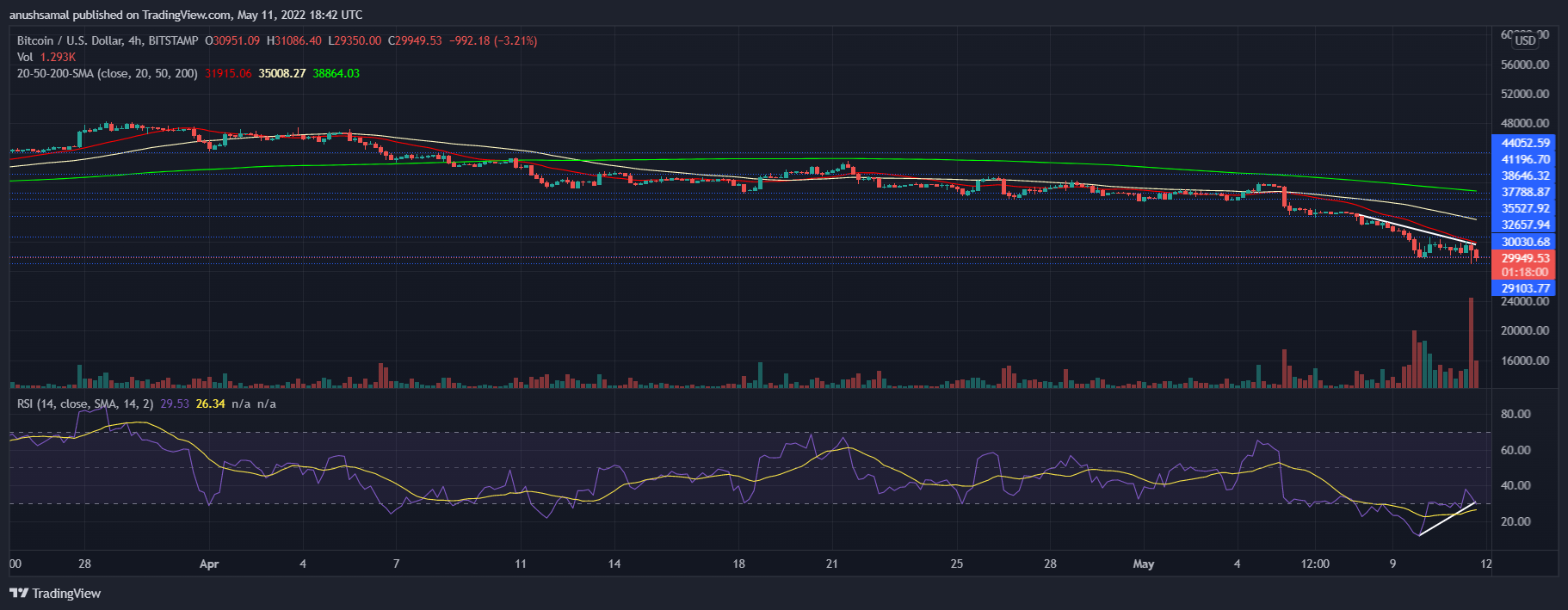Click the yellow 26.34 RSI value
This screenshot has width=1568, height=610.
click(x=211, y=404)
